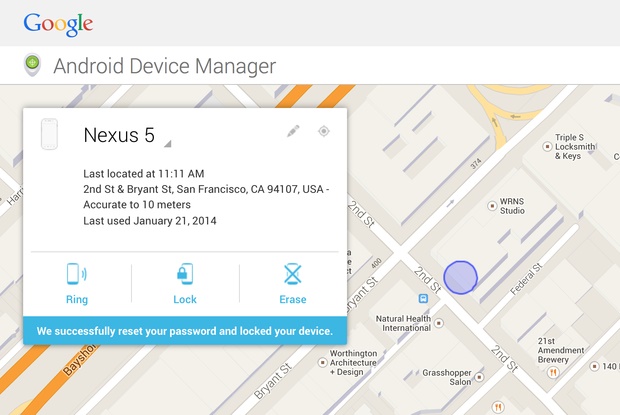Click the successful password reset notification banner
The width and height of the screenshot is (620, 415).
click(185, 331)
